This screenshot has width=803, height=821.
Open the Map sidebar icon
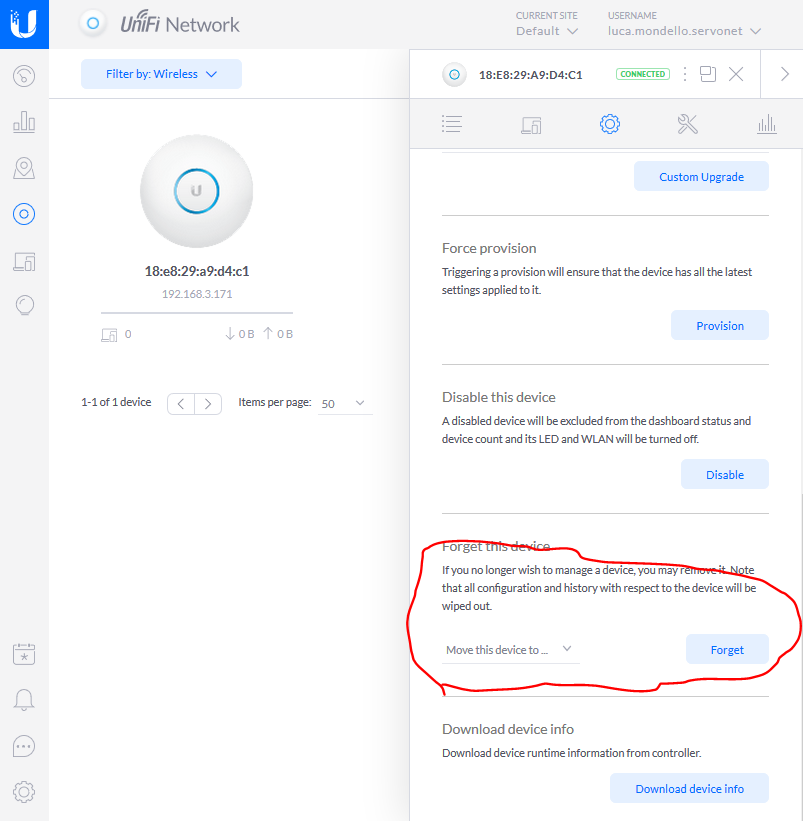(x=24, y=168)
